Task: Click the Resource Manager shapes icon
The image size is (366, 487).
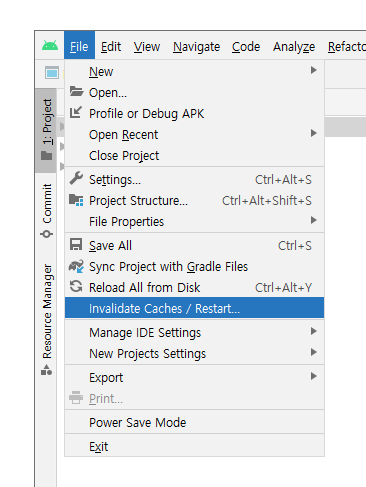Action: pos(47,370)
